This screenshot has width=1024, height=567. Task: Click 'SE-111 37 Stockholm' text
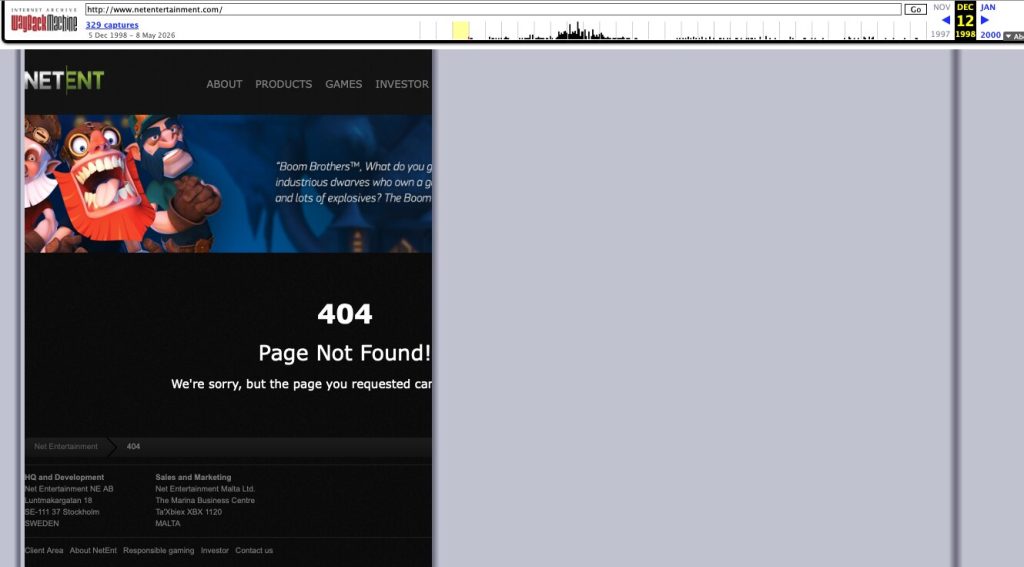pyautogui.click(x=62, y=512)
